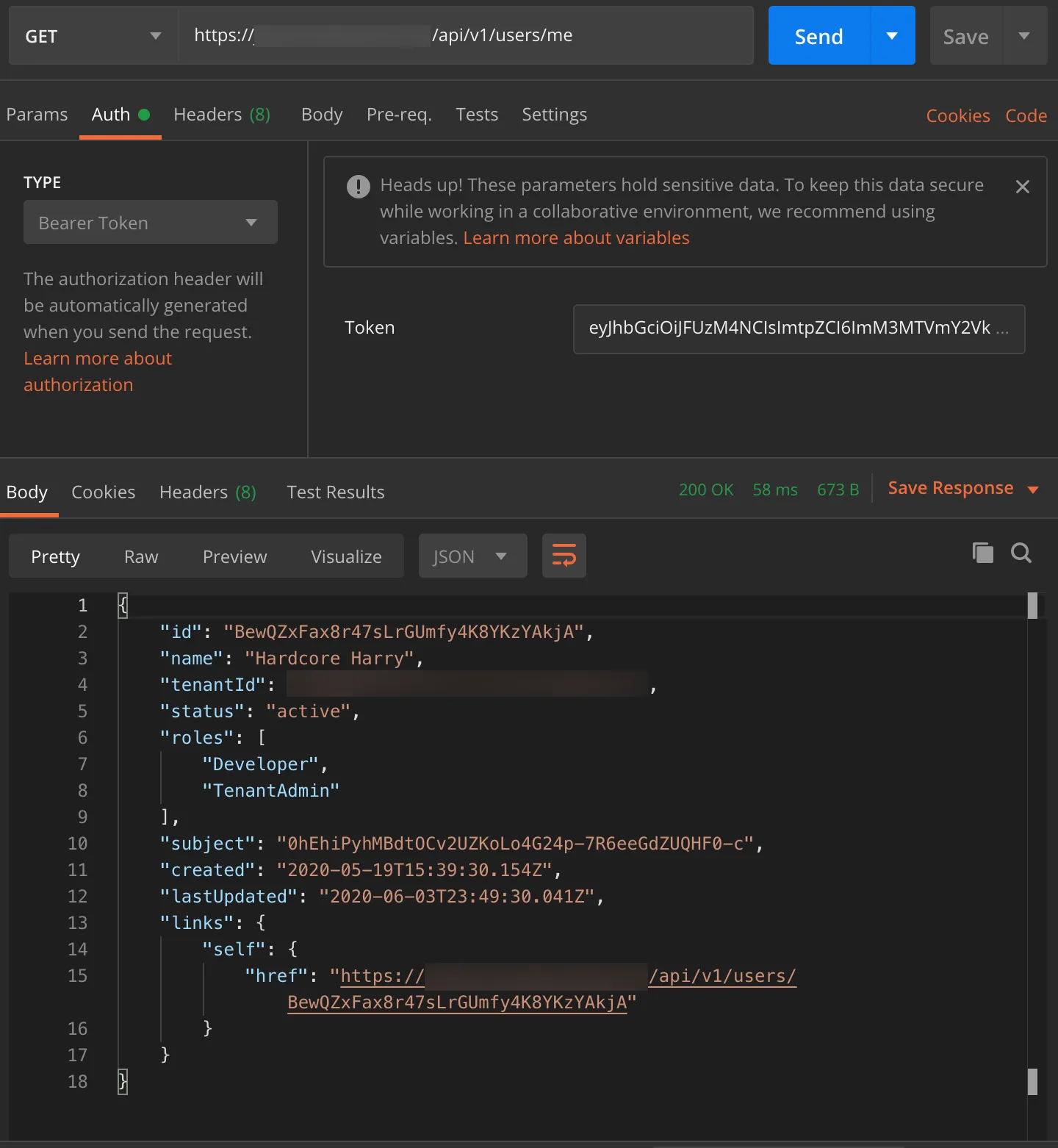Click the lastUpdated timestamp value
The image size is (1058, 1148).
[x=457, y=897]
